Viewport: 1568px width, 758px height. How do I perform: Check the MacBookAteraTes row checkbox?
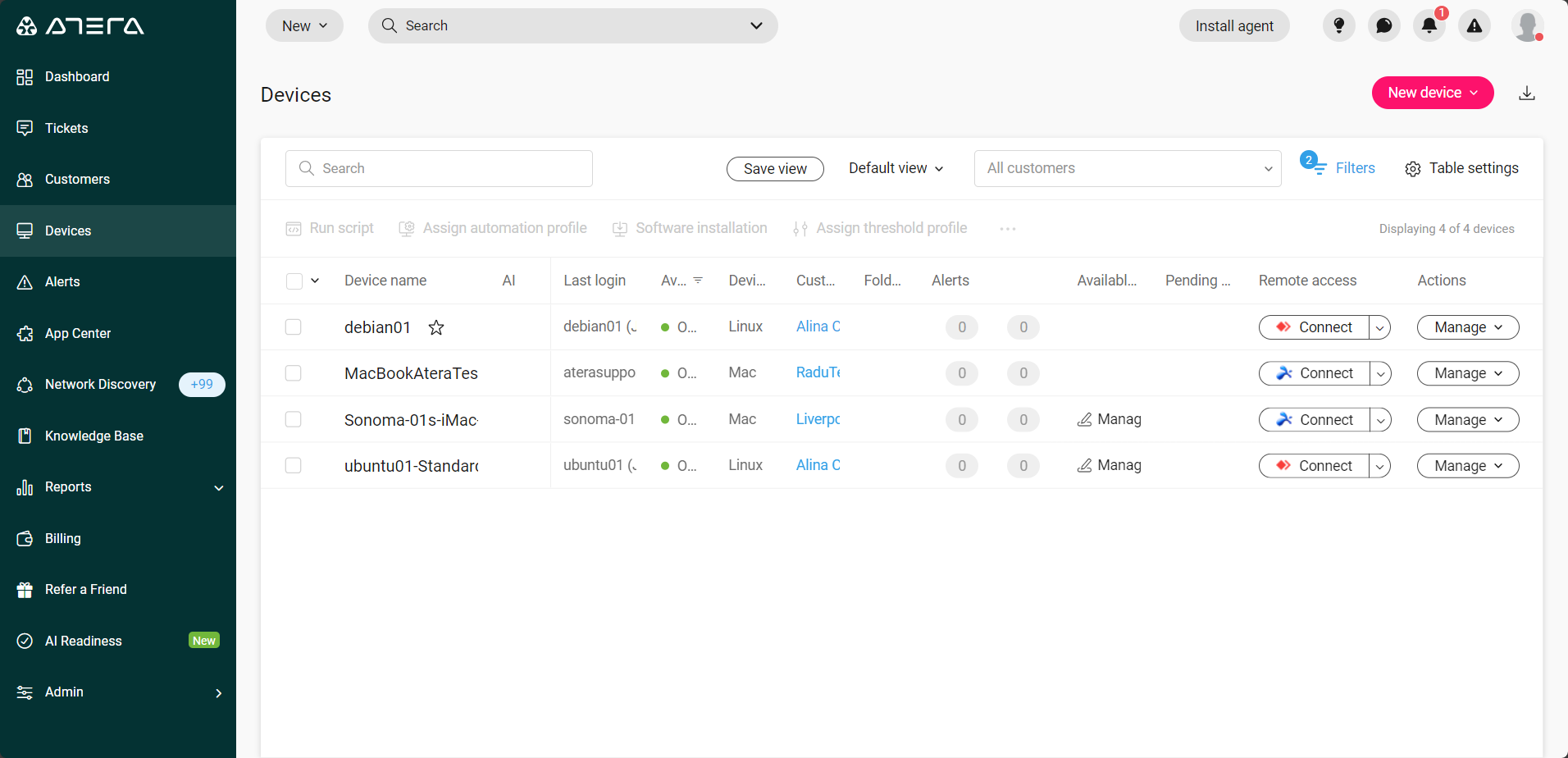click(x=294, y=373)
